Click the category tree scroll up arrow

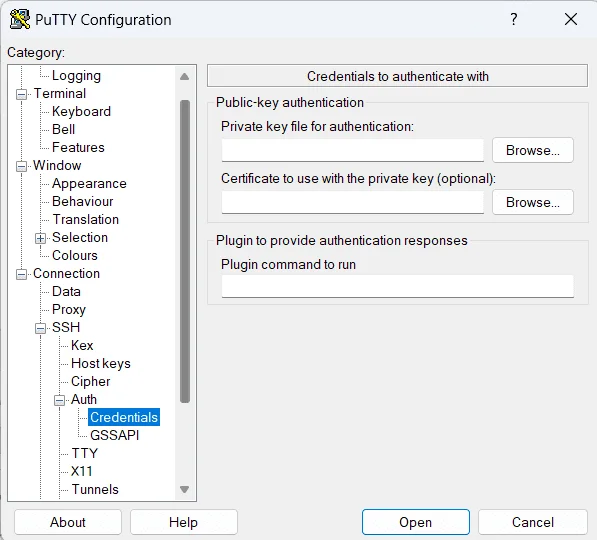tap(185, 77)
